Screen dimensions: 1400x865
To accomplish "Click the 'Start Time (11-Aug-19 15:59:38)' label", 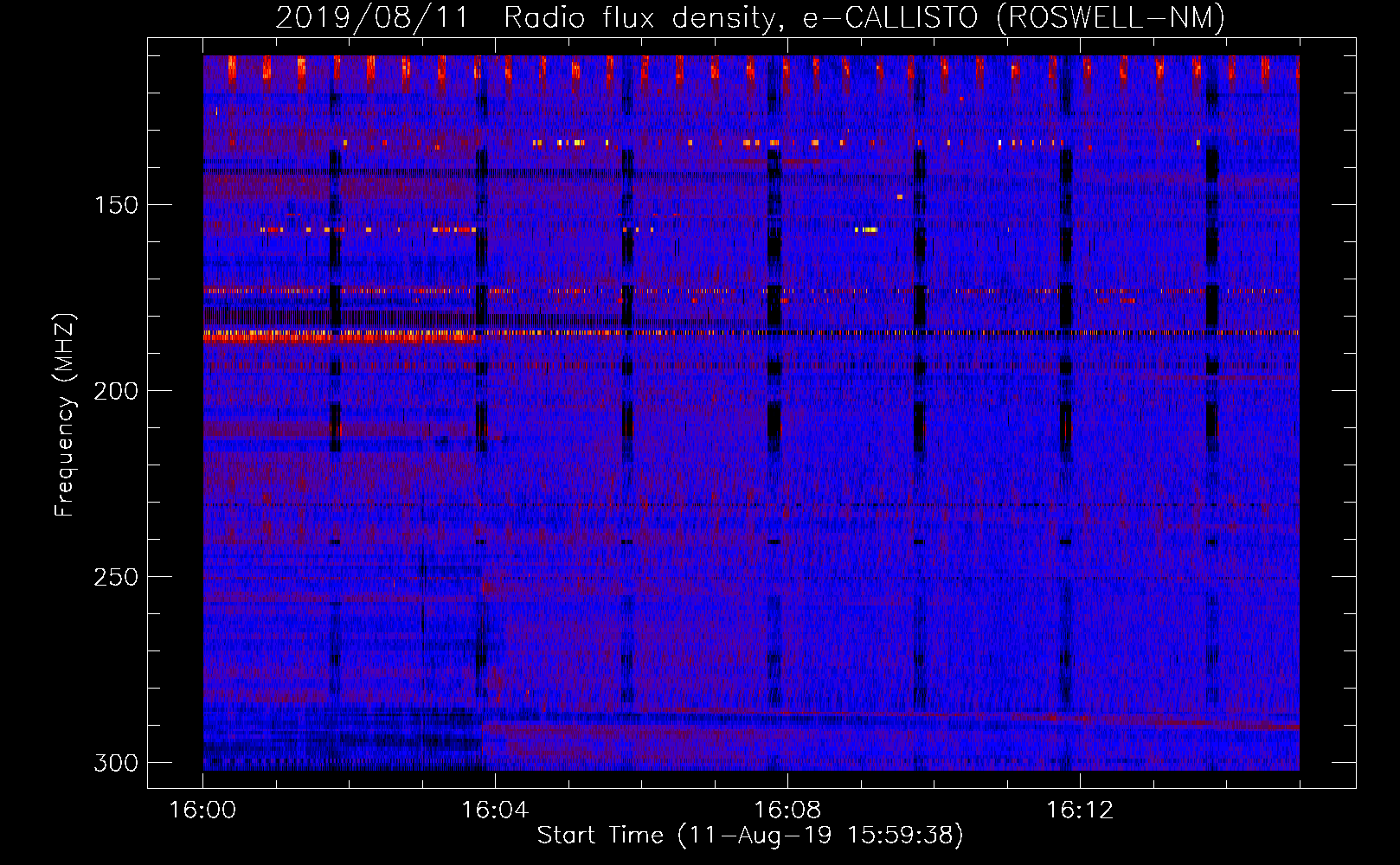I will (750, 836).
